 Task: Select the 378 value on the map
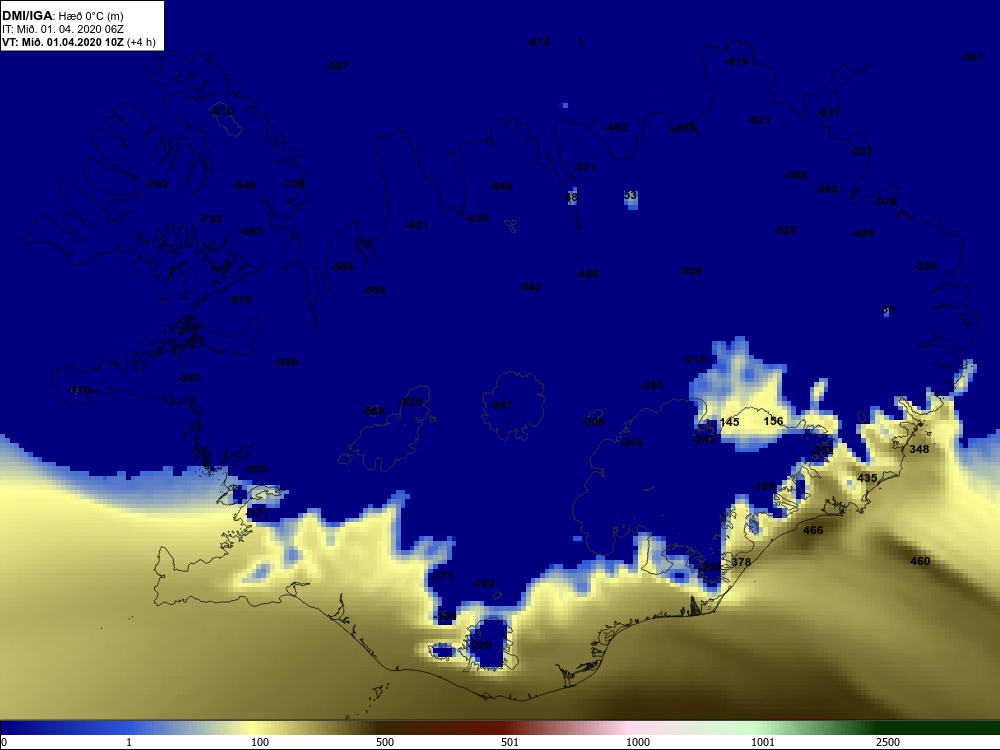tap(740, 562)
